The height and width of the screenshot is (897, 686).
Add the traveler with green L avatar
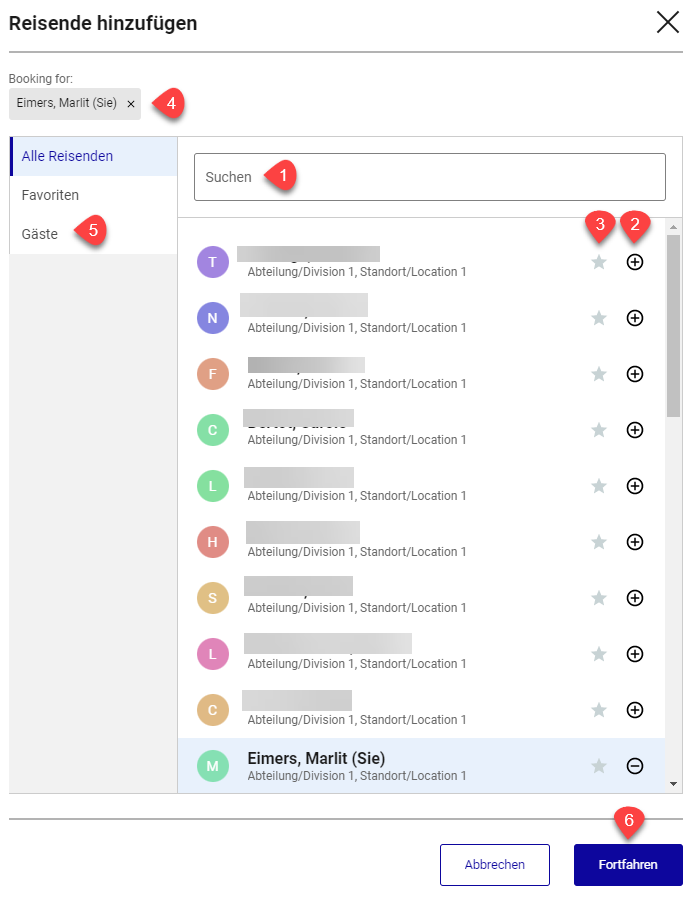635,486
